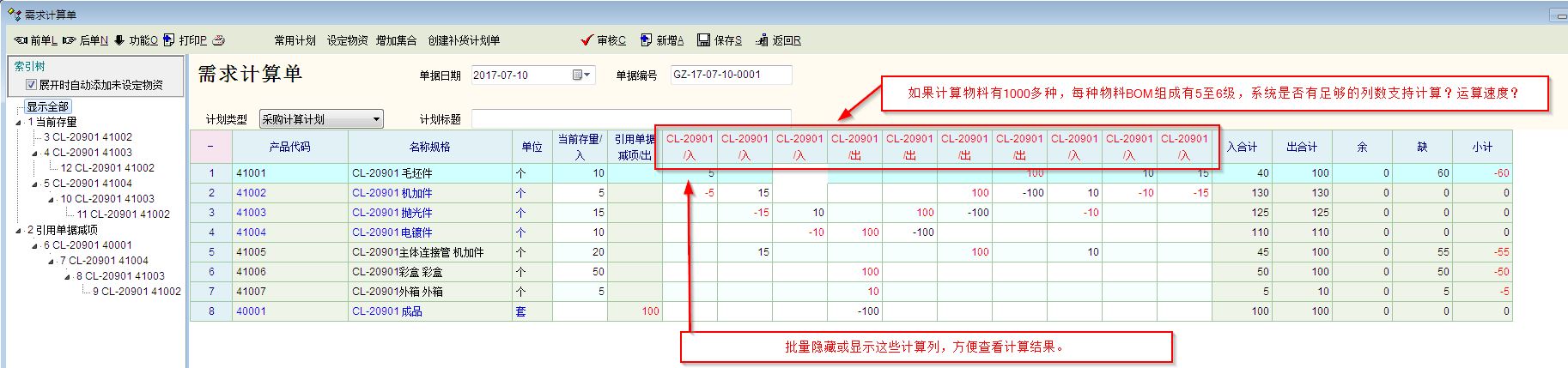Click the 打印 print document icon
Image resolution: width=1568 pixels, height=368 pixels.
(x=169, y=40)
